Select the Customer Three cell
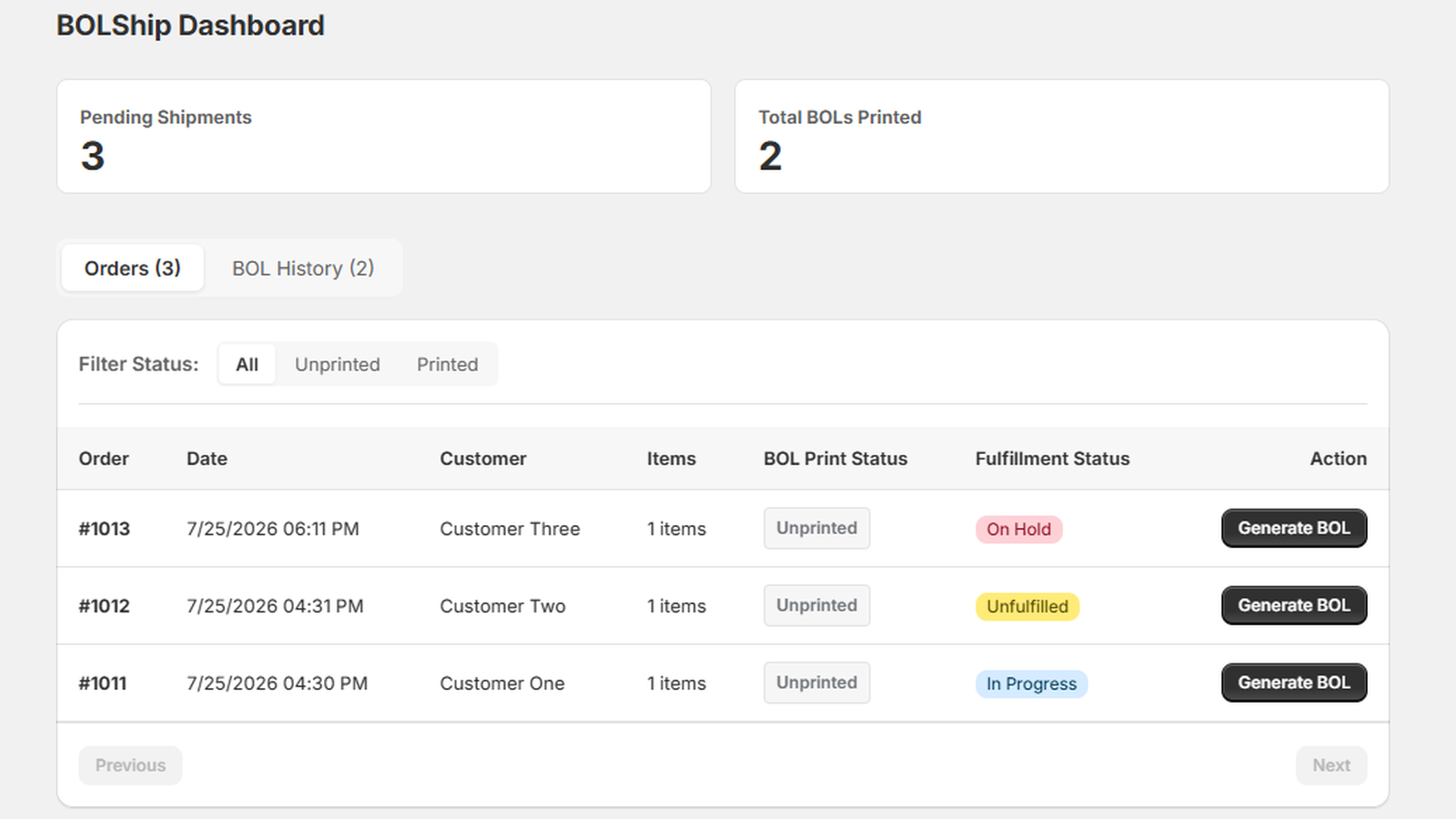 tap(510, 529)
